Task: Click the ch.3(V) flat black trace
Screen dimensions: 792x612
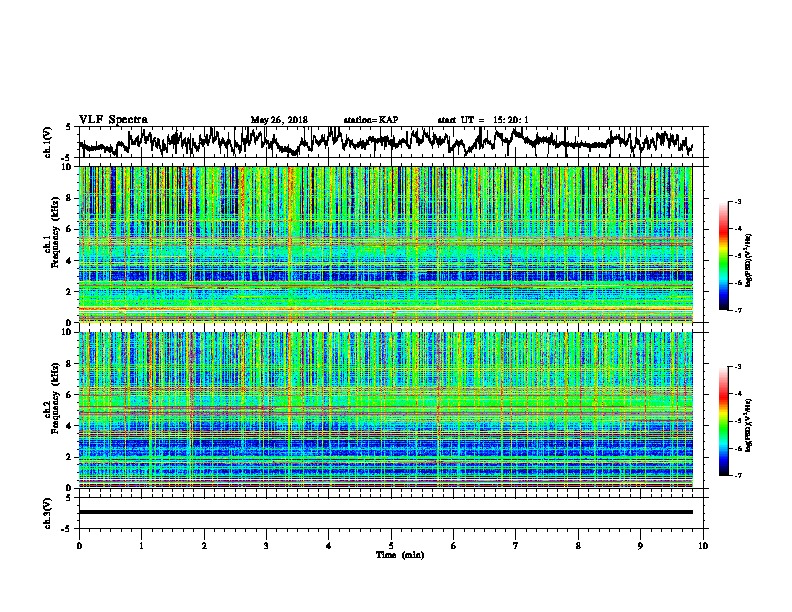Action: (x=385, y=512)
